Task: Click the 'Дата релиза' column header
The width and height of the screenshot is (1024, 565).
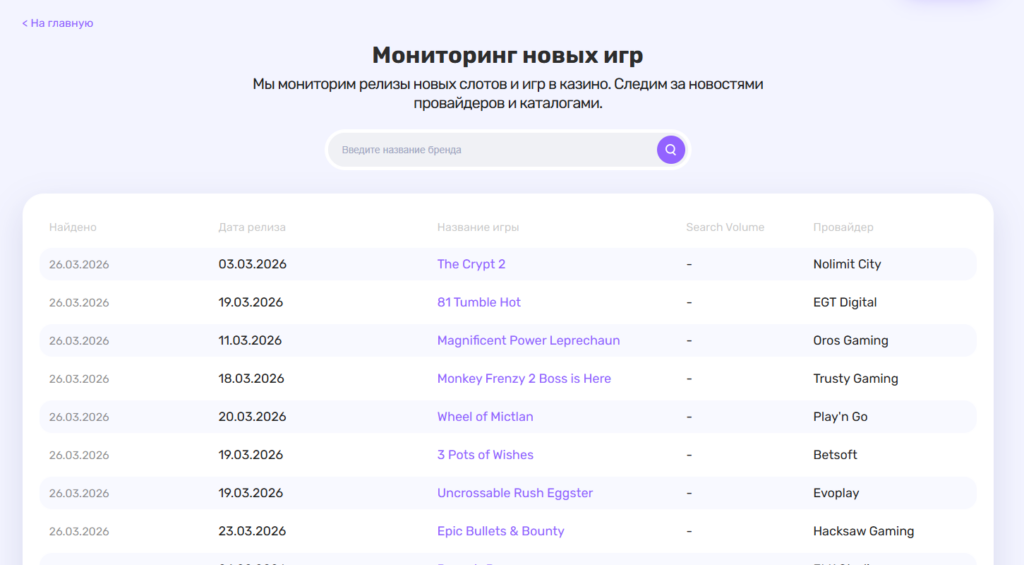Action: 251,227
